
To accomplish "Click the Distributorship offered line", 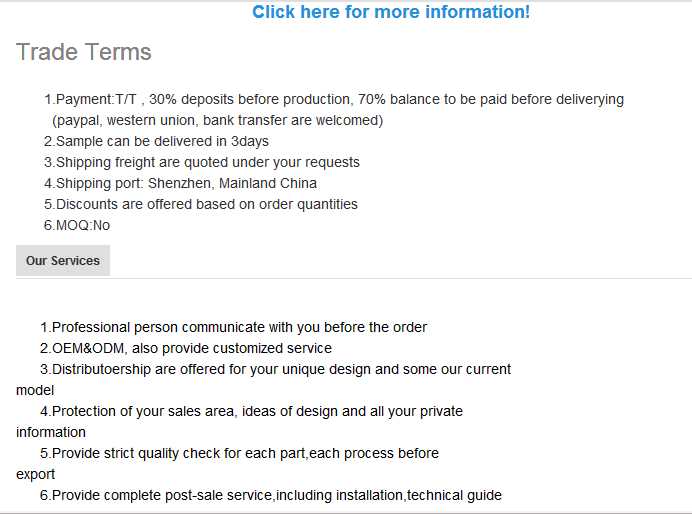I will (x=275, y=370).
